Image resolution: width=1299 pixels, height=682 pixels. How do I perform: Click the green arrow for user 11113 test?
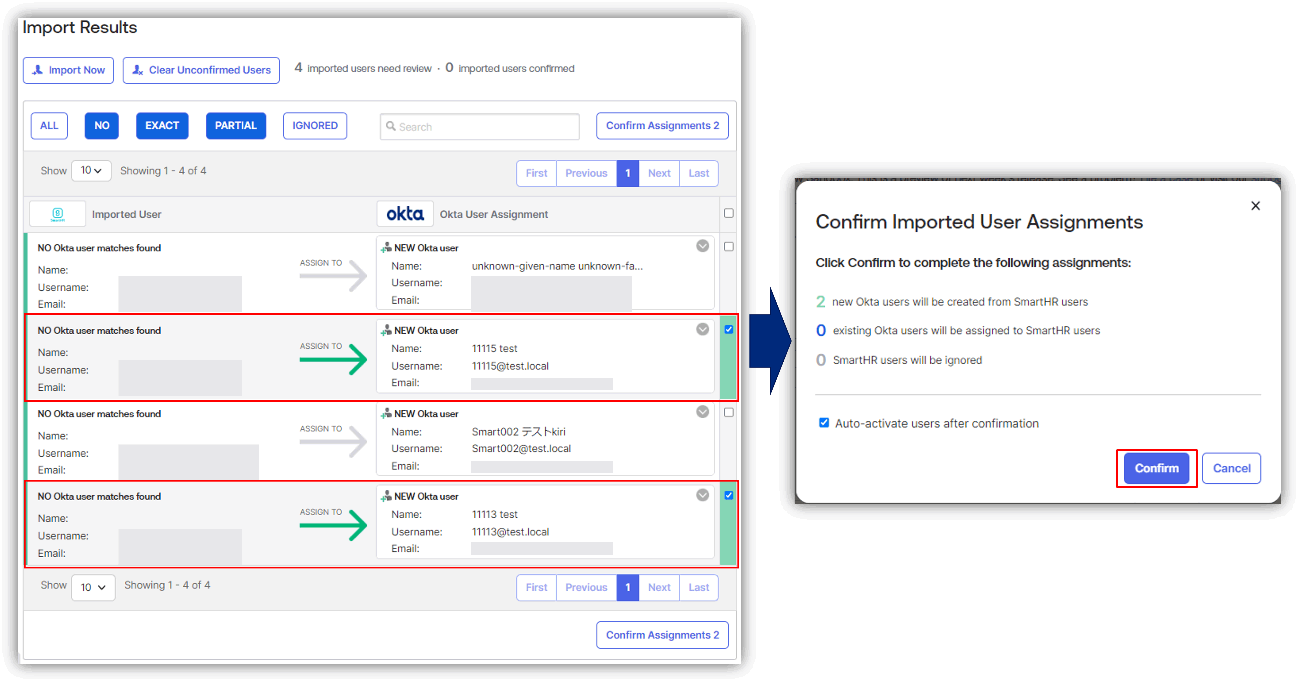(x=334, y=527)
